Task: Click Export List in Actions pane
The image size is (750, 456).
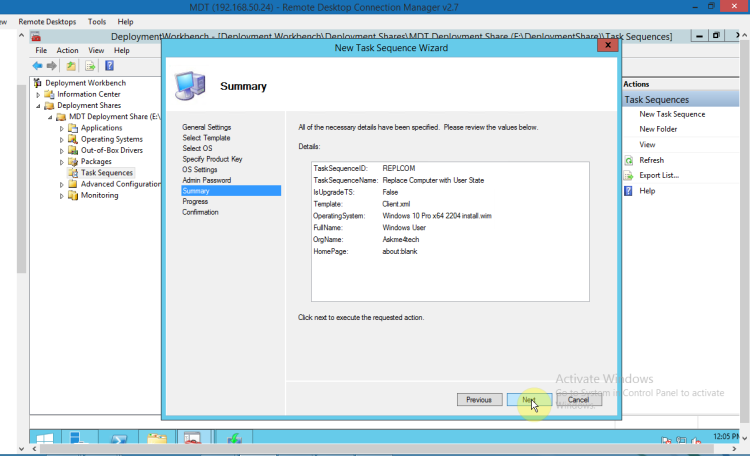Action: pyautogui.click(x=659, y=175)
